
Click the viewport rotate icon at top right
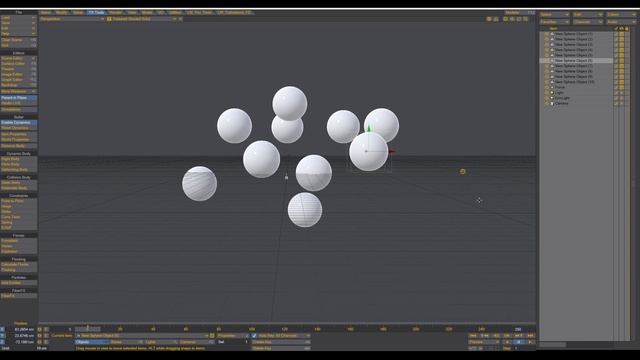512,19
